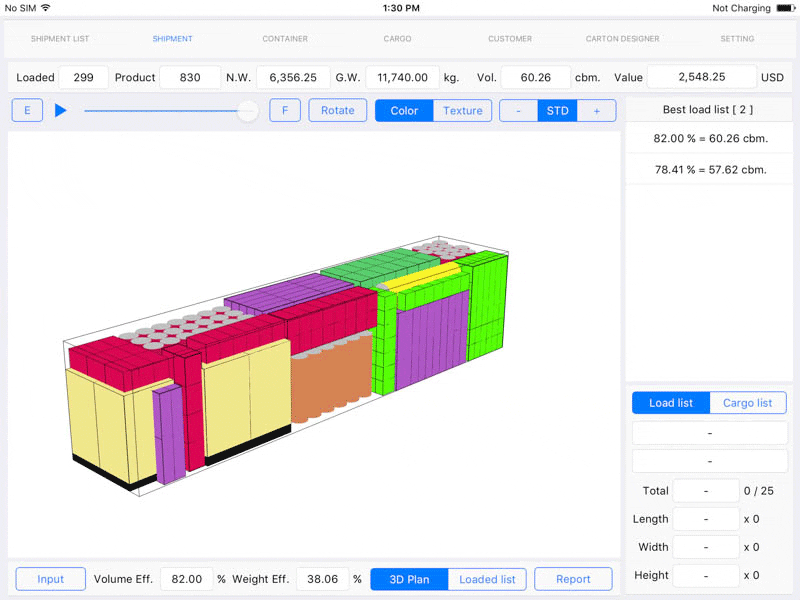Click the second empty load detail row
The height and width of the screenshot is (600, 800).
click(x=710, y=461)
